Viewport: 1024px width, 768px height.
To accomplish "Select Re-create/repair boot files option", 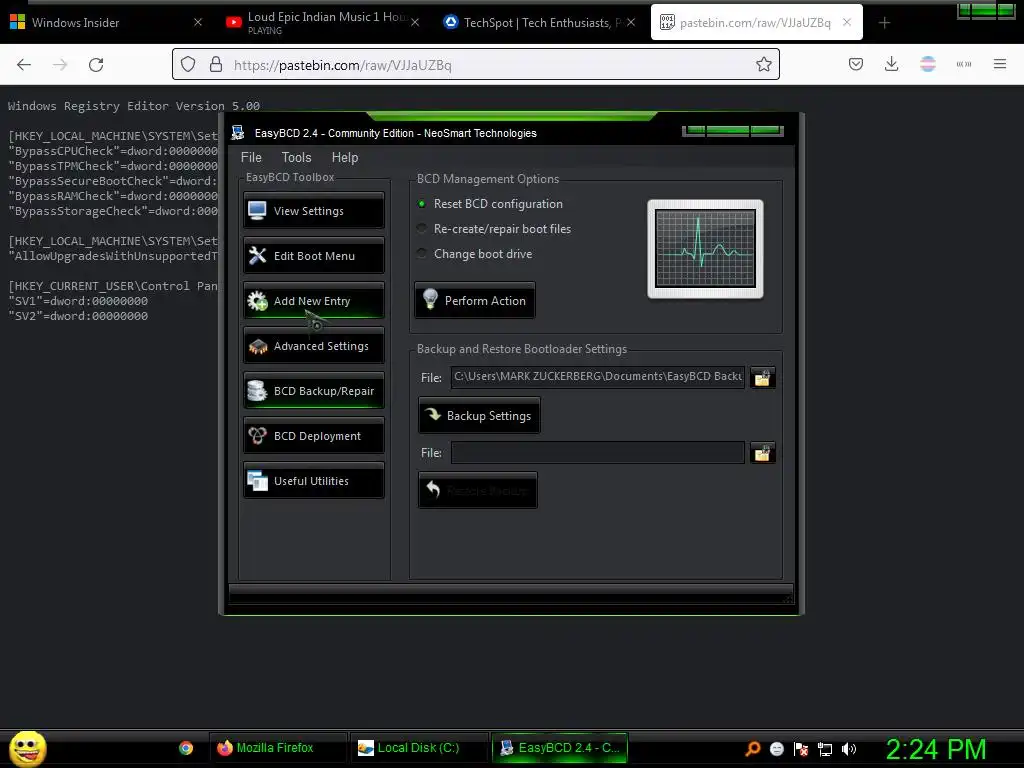I will pyautogui.click(x=422, y=229).
